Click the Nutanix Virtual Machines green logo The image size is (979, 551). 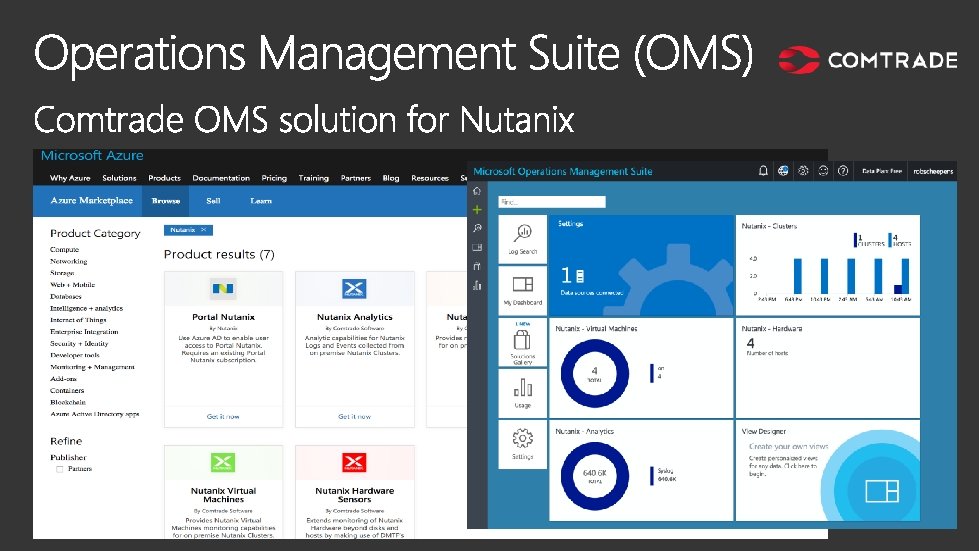click(223, 462)
